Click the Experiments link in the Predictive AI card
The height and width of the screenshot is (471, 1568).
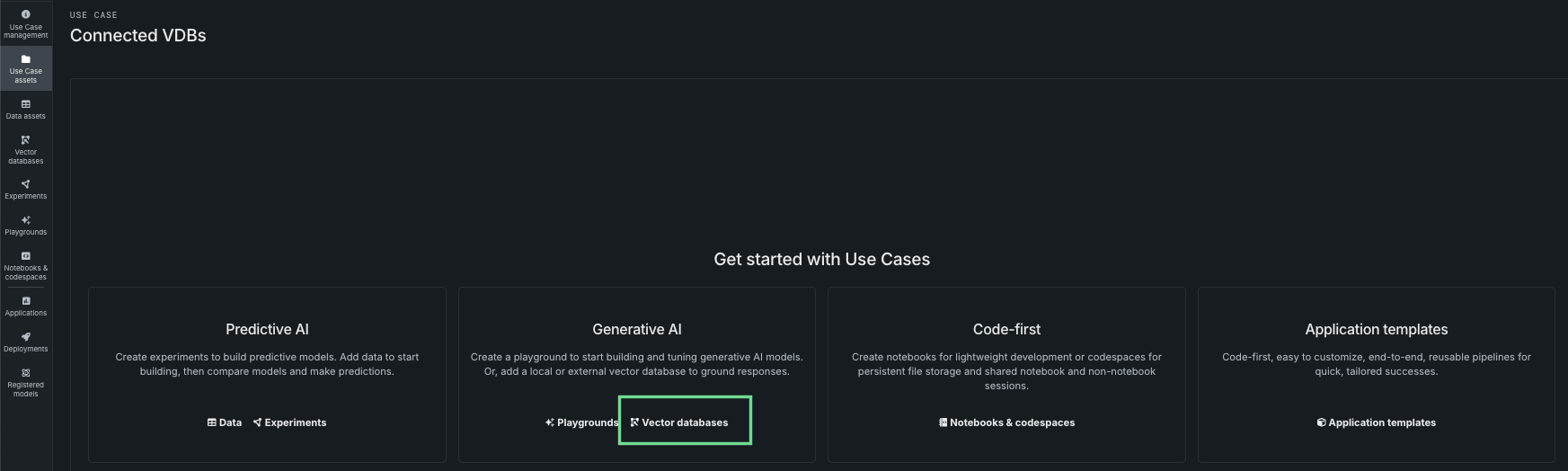(290, 422)
